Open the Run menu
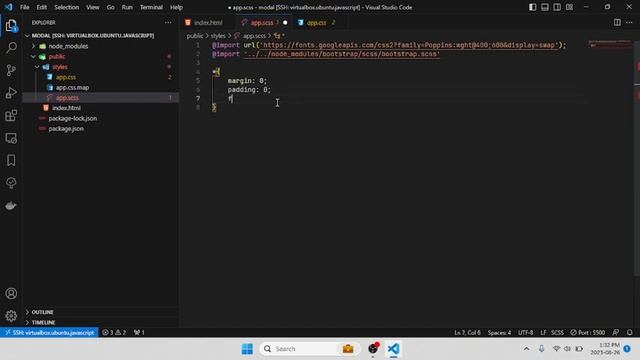Viewport: 640px width, 360px height. tap(127, 7)
